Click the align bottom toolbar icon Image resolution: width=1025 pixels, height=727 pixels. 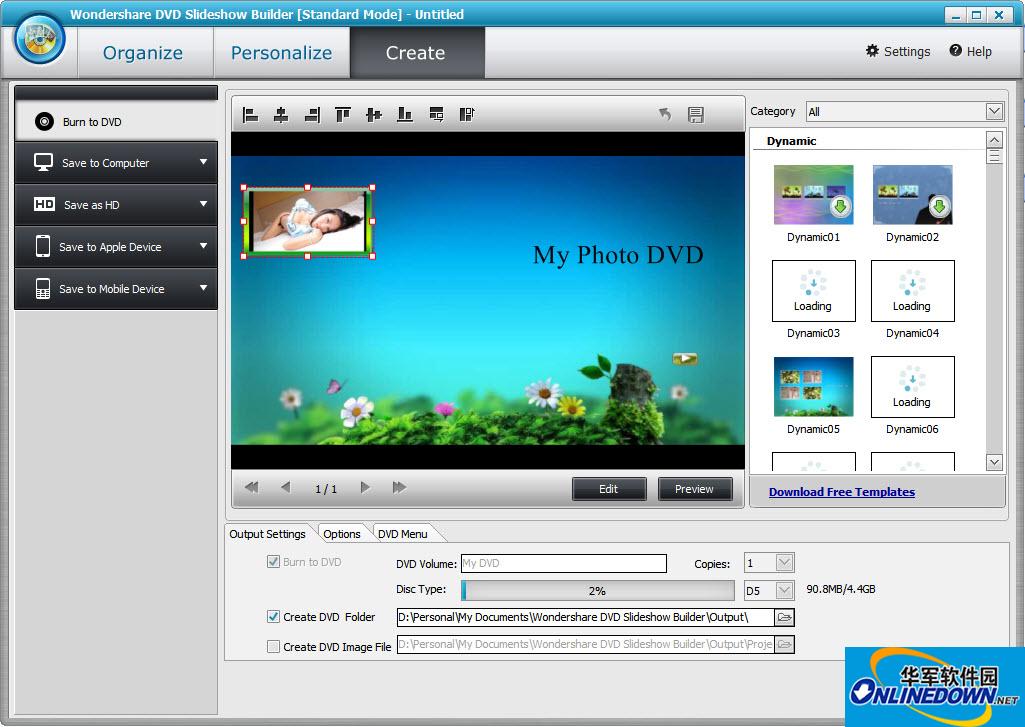(x=405, y=115)
